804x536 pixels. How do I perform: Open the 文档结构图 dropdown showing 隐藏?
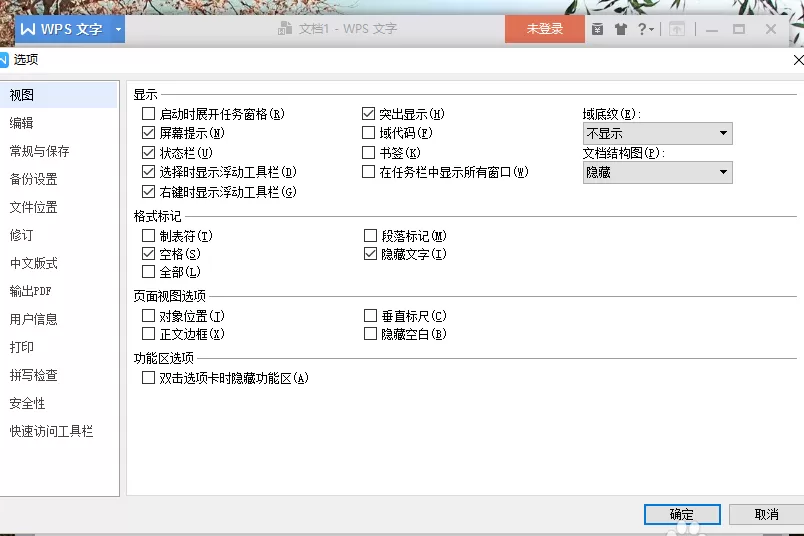[657, 172]
